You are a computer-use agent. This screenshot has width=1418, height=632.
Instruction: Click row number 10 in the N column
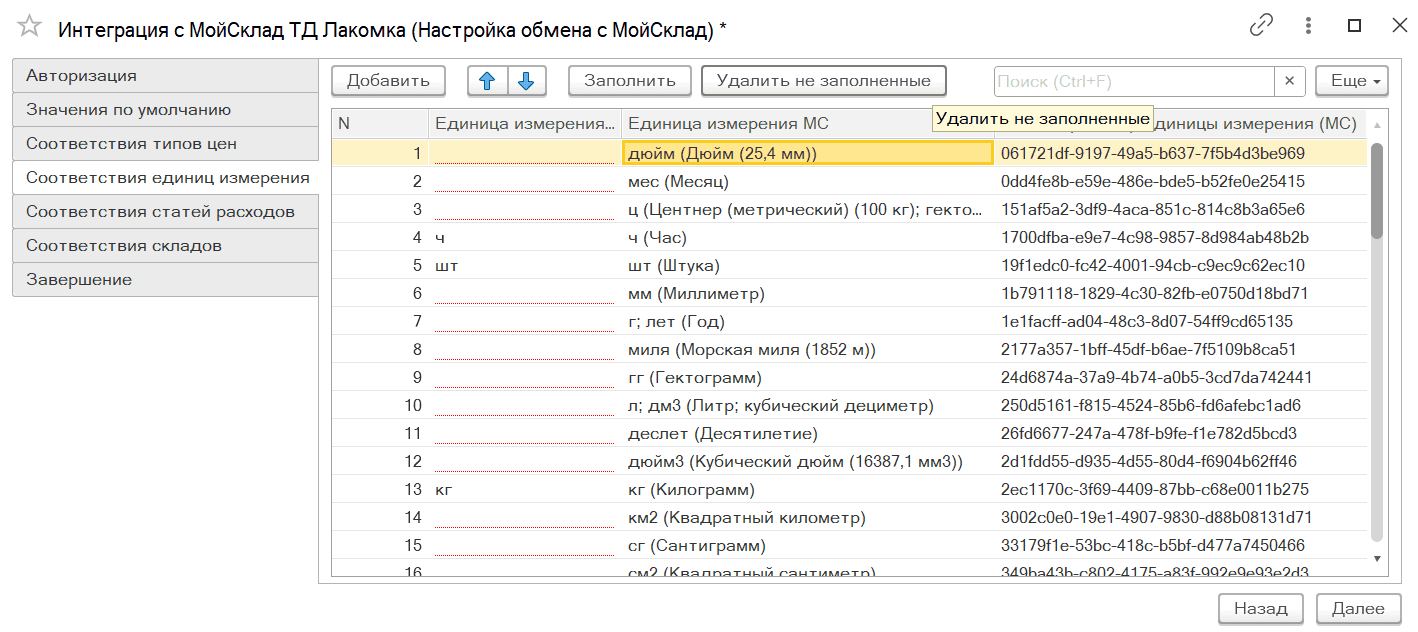point(380,406)
